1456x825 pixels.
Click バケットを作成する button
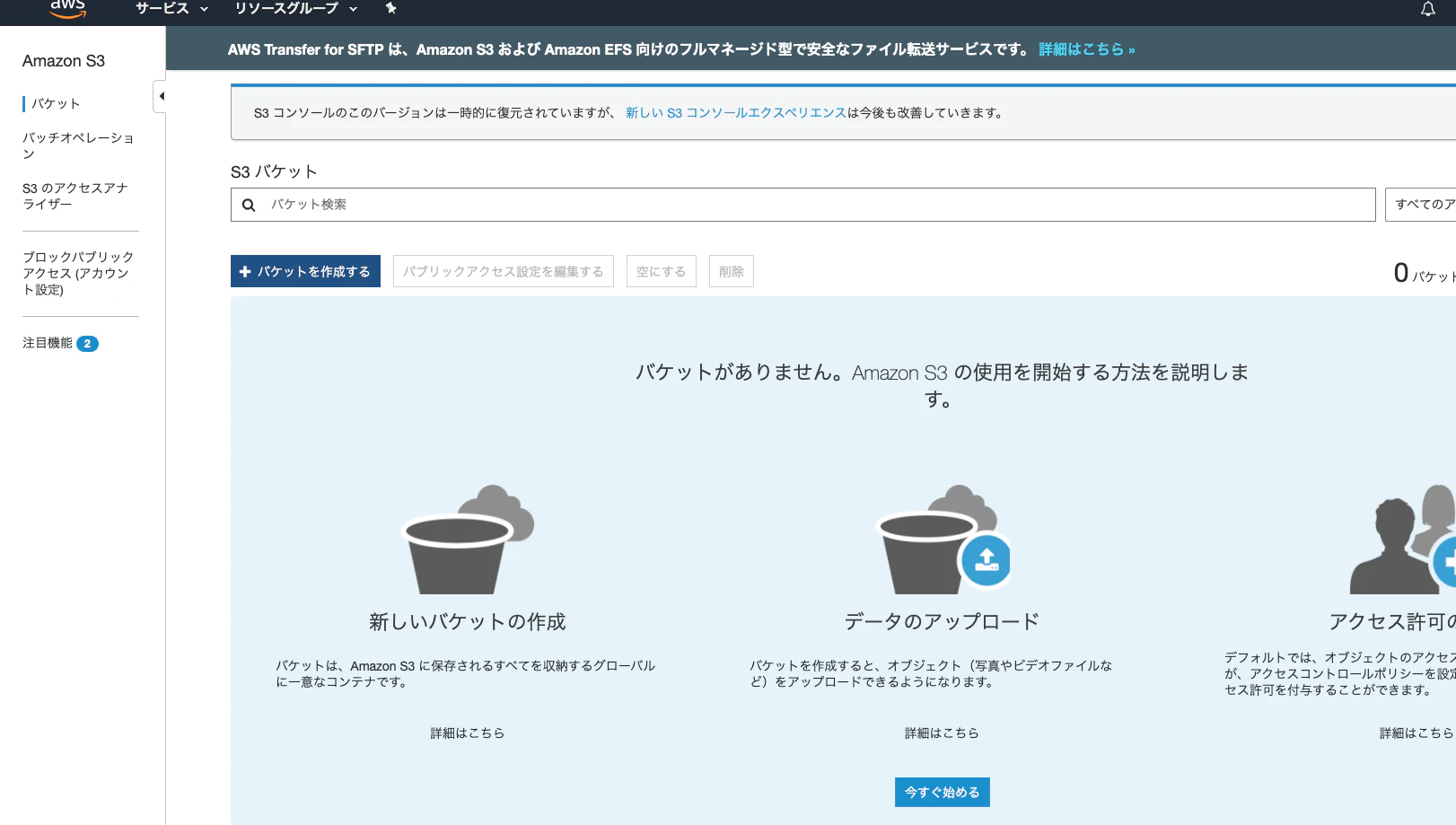[305, 271]
